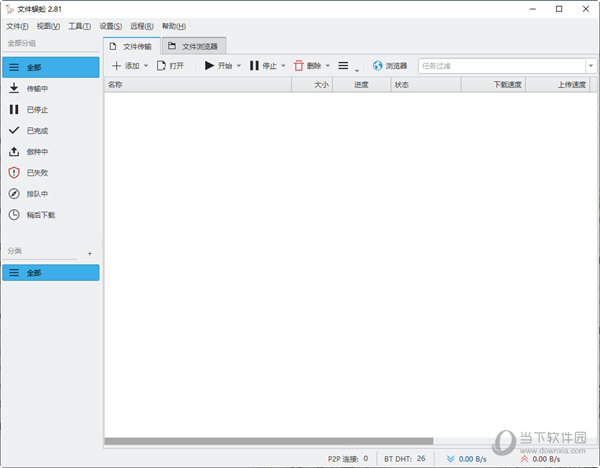Screen dimensions: 600x468
Task: Expand the 添加 dropdown arrow
Action: pos(146,66)
